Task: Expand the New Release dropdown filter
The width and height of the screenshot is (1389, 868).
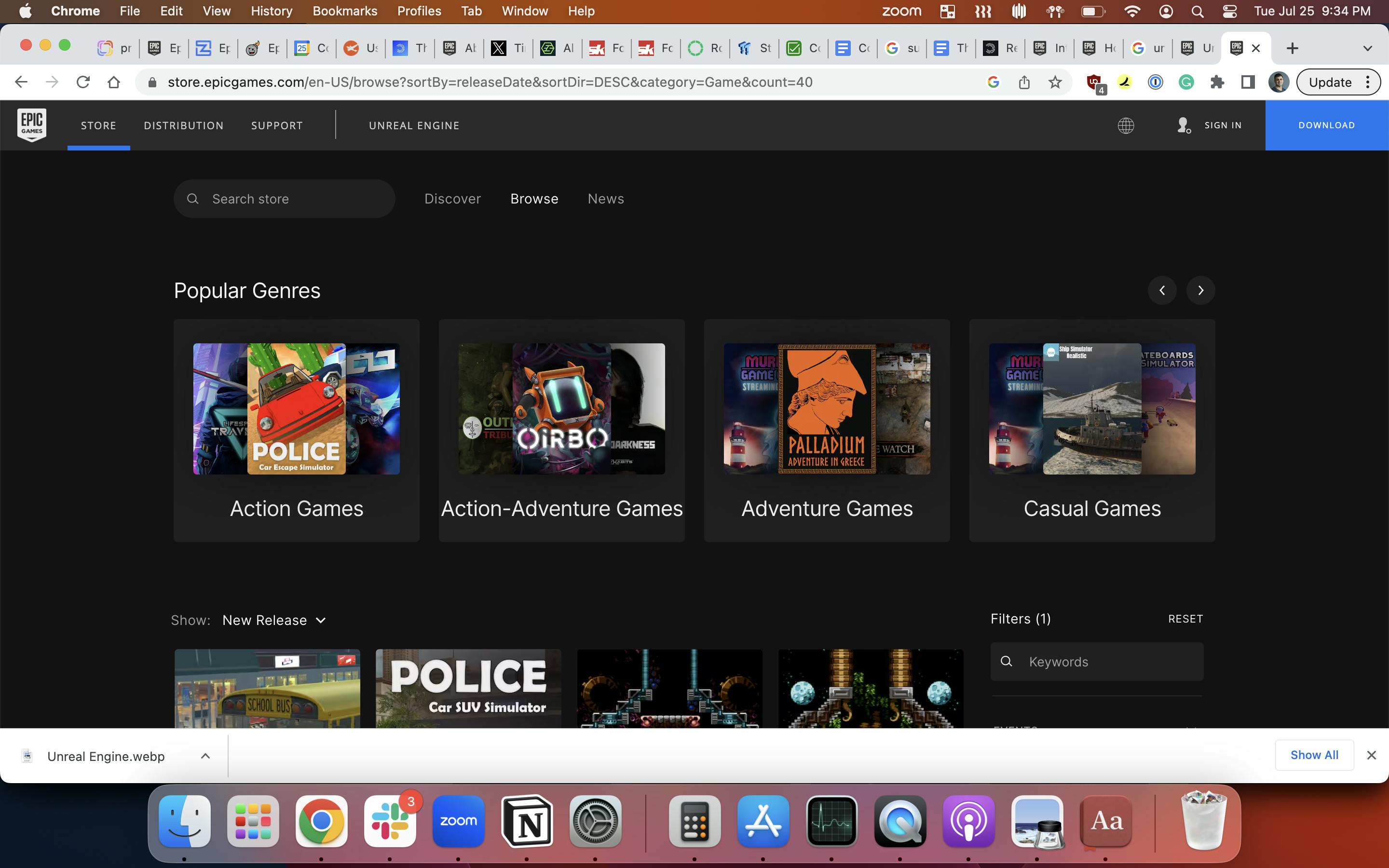Action: click(274, 620)
